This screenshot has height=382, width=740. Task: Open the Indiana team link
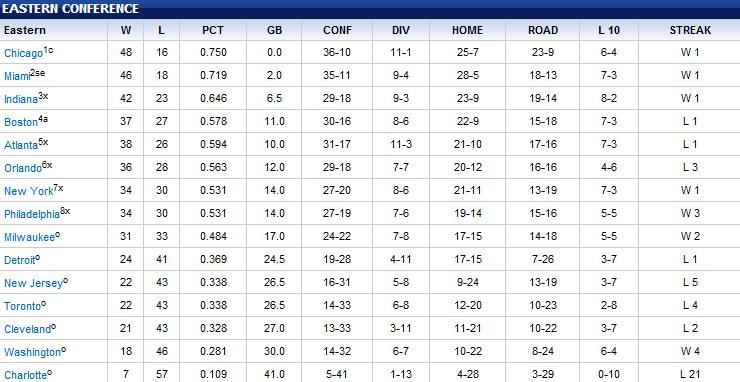(x=21, y=100)
